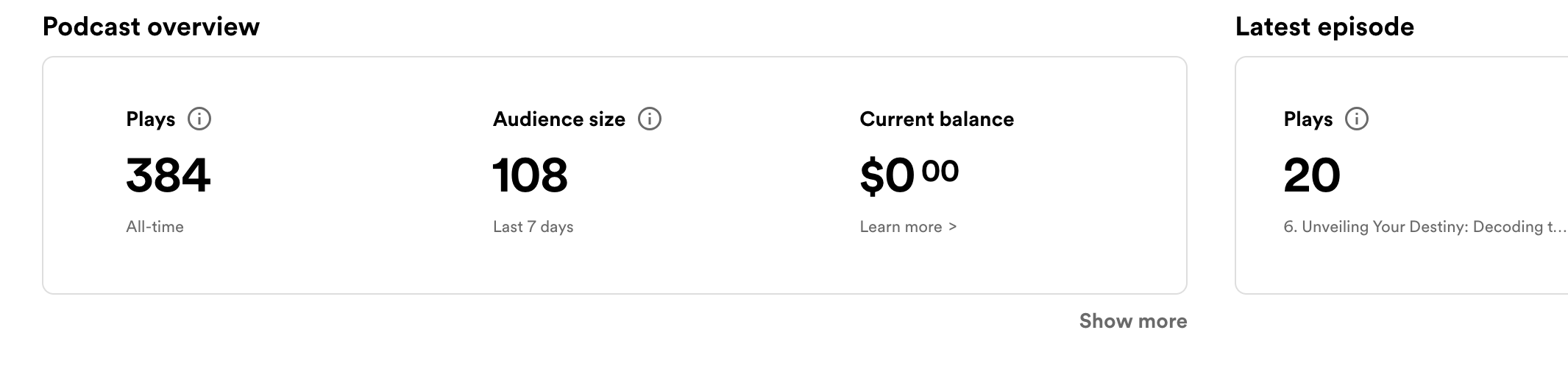Open the Learn more link under Current balance

(x=907, y=227)
